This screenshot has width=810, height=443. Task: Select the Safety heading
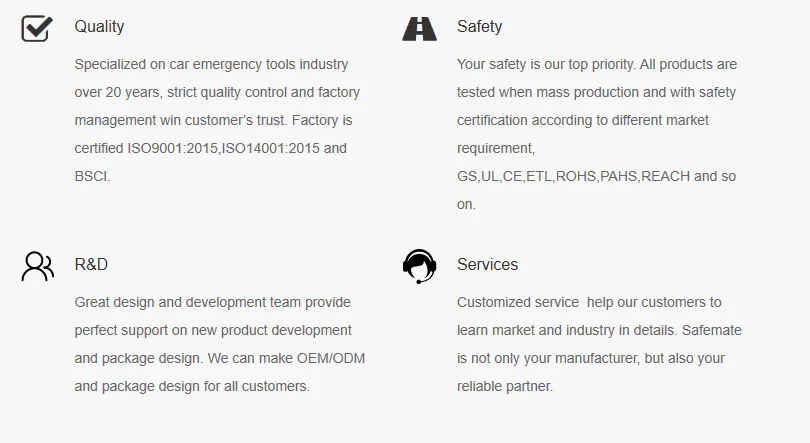[479, 27]
